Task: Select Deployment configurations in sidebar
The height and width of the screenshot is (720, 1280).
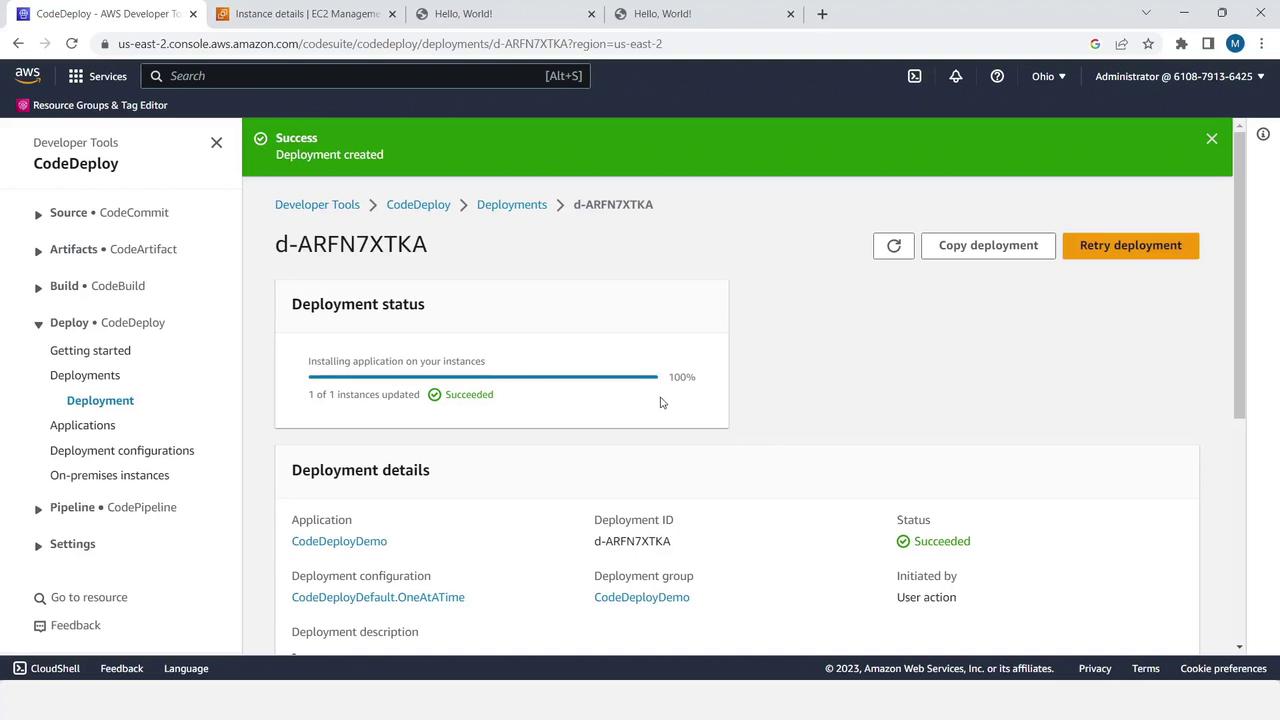Action: point(122,451)
